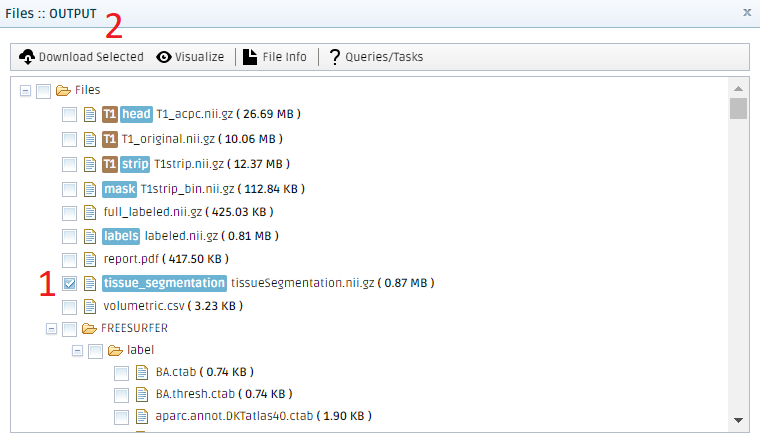Check the BA.ctab checkbox

tap(121, 373)
